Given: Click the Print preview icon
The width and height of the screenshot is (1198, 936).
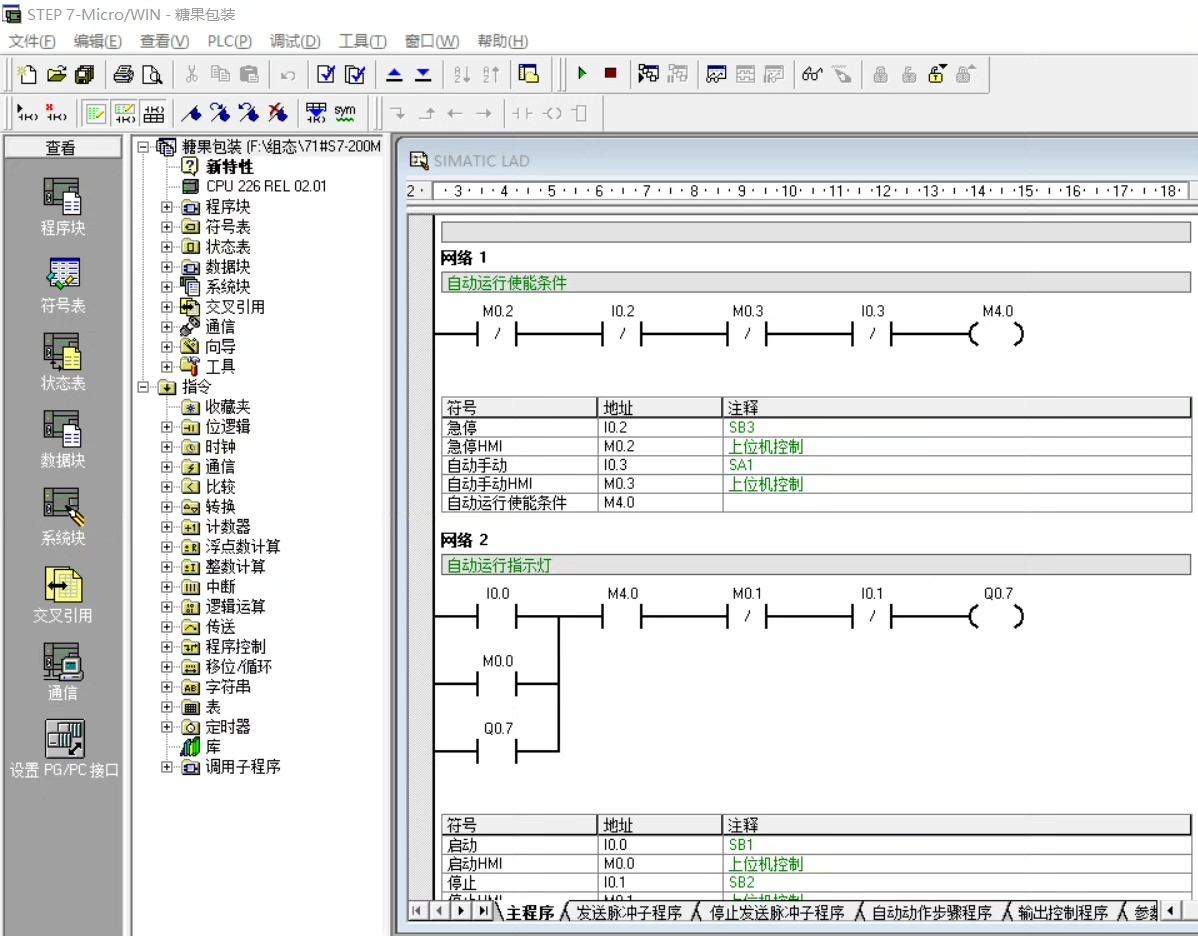Looking at the screenshot, I should coord(152,74).
